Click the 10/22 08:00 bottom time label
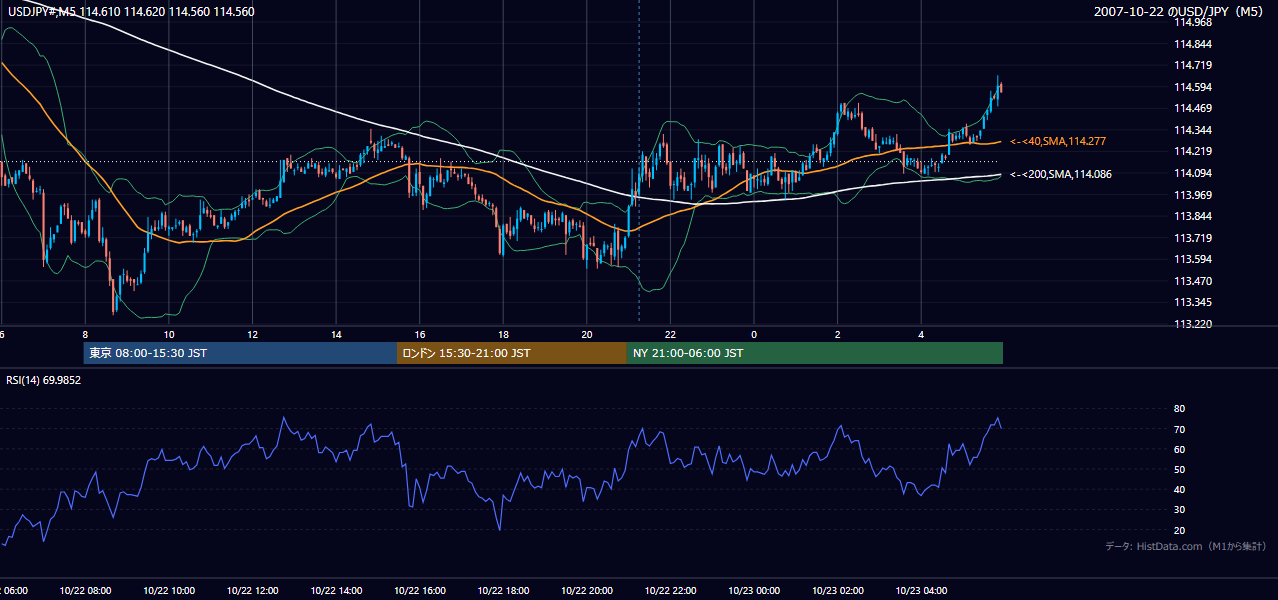 coord(85,591)
